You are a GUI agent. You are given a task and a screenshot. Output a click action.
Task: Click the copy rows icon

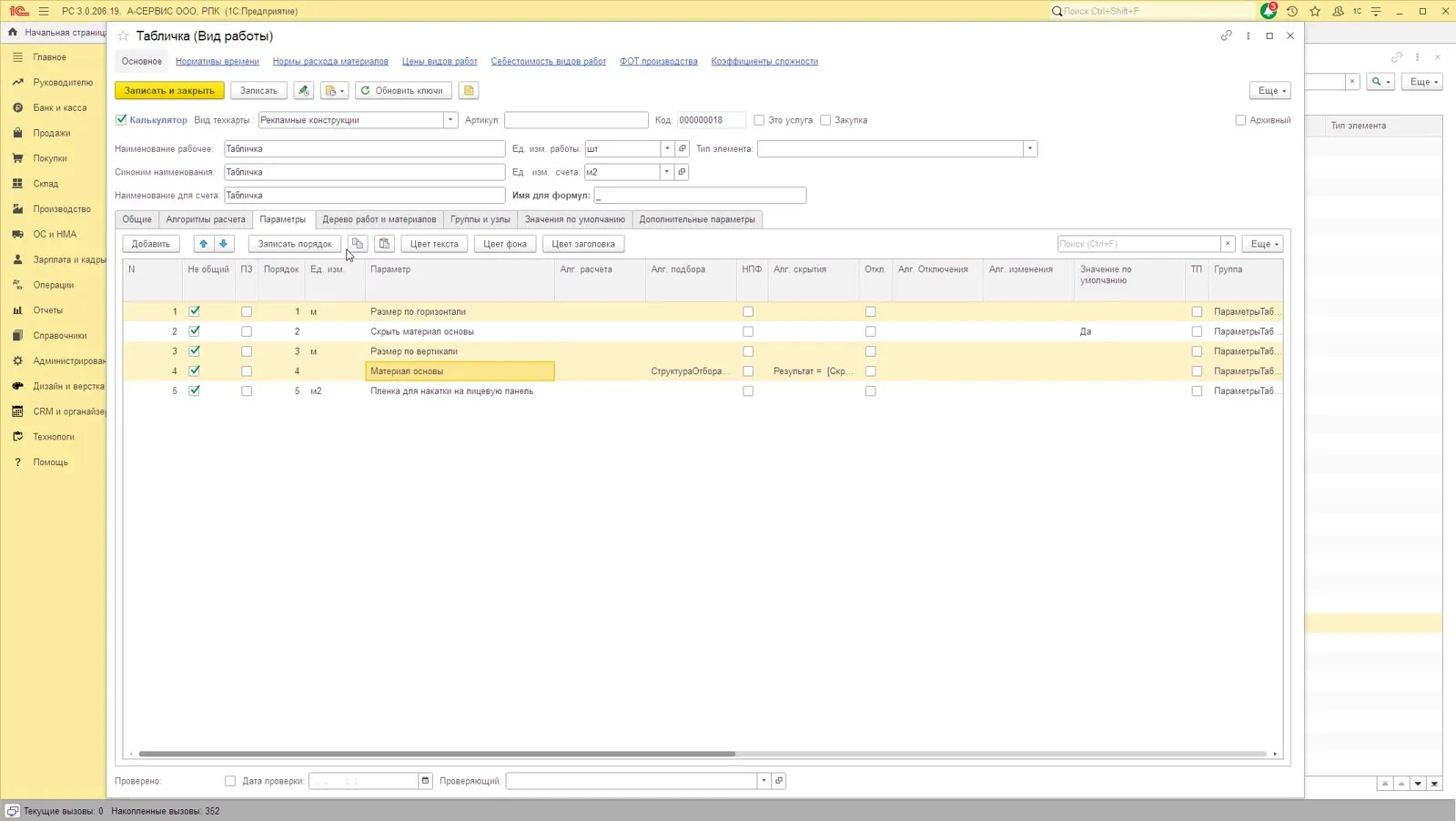(358, 244)
